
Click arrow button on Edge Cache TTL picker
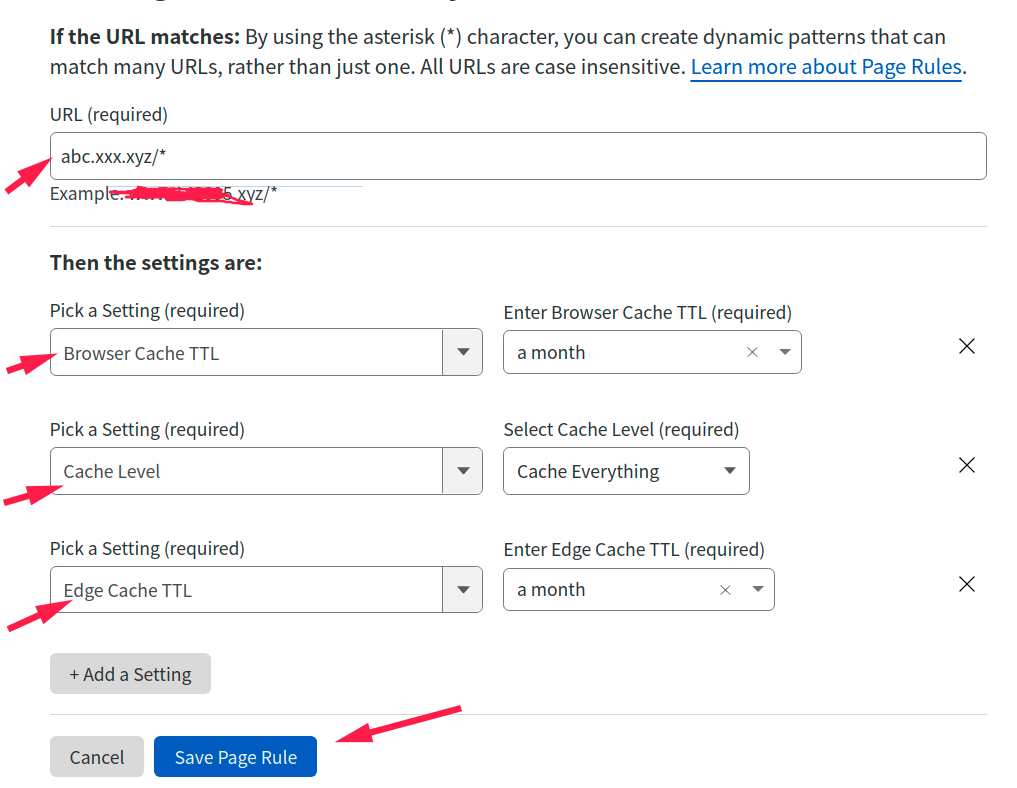pos(462,590)
